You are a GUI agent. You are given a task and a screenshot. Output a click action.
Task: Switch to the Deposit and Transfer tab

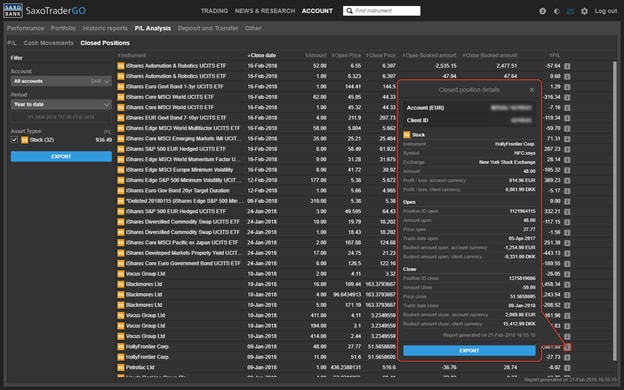pyautogui.click(x=208, y=28)
